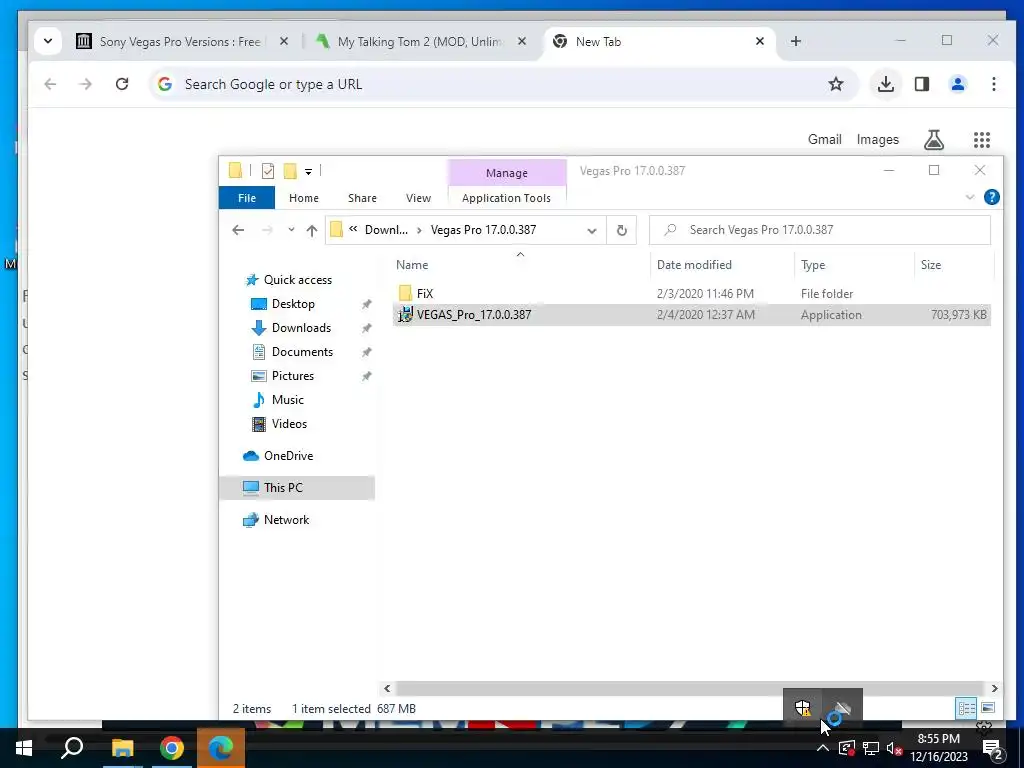The width and height of the screenshot is (1024, 768).
Task: Sort by Date modified column
Action: pyautogui.click(x=694, y=264)
